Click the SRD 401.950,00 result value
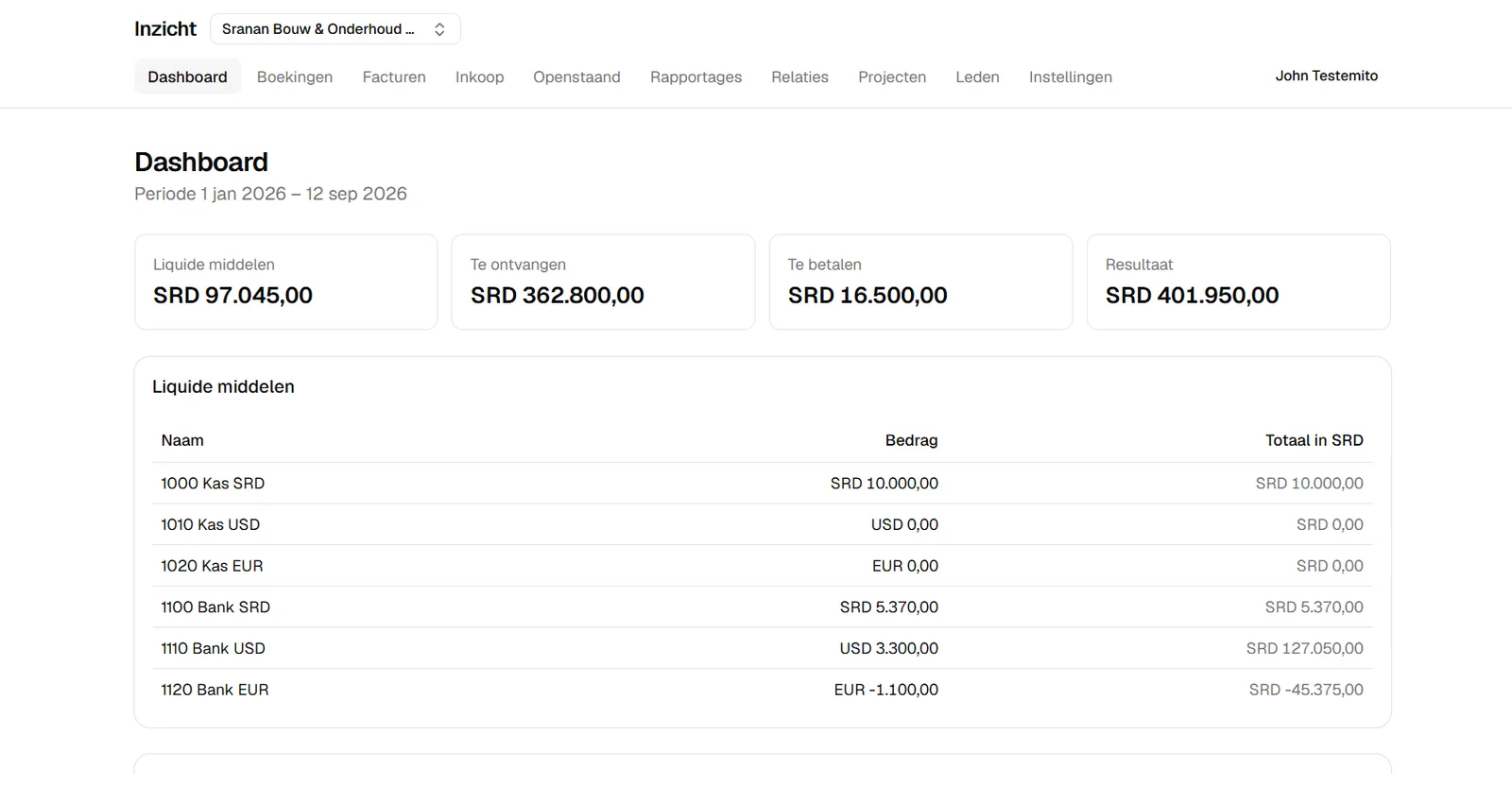 (1192, 296)
